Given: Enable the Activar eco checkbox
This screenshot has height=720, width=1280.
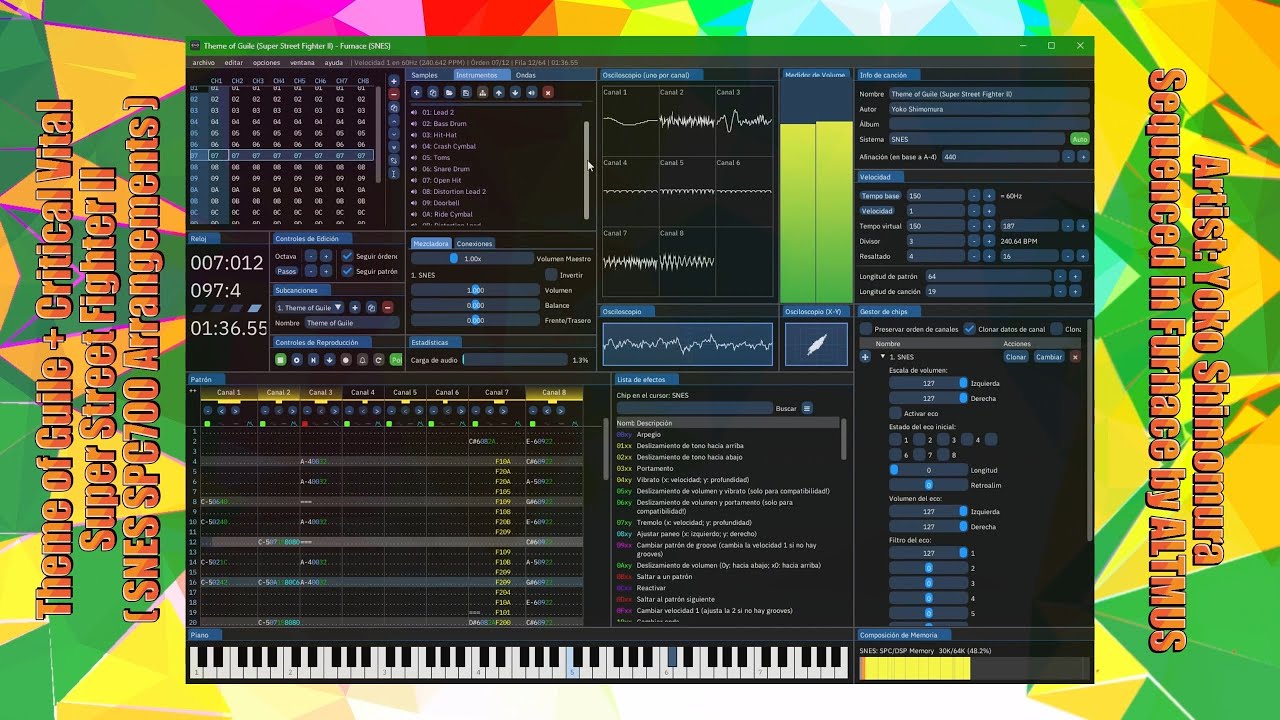Looking at the screenshot, I should coord(895,413).
